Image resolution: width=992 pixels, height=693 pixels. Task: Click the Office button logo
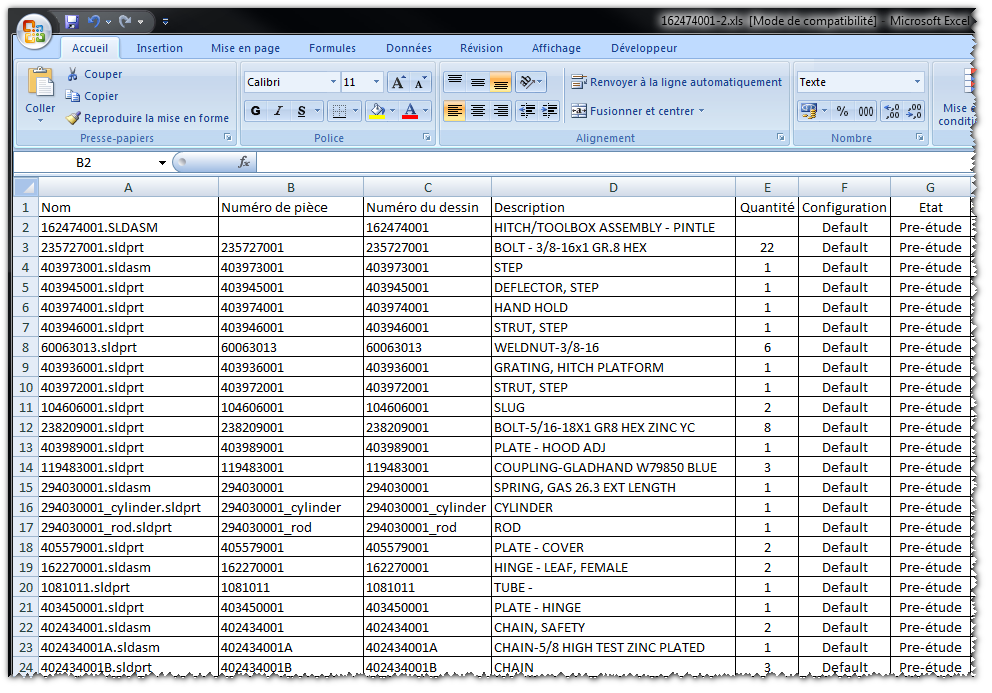tap(34, 31)
